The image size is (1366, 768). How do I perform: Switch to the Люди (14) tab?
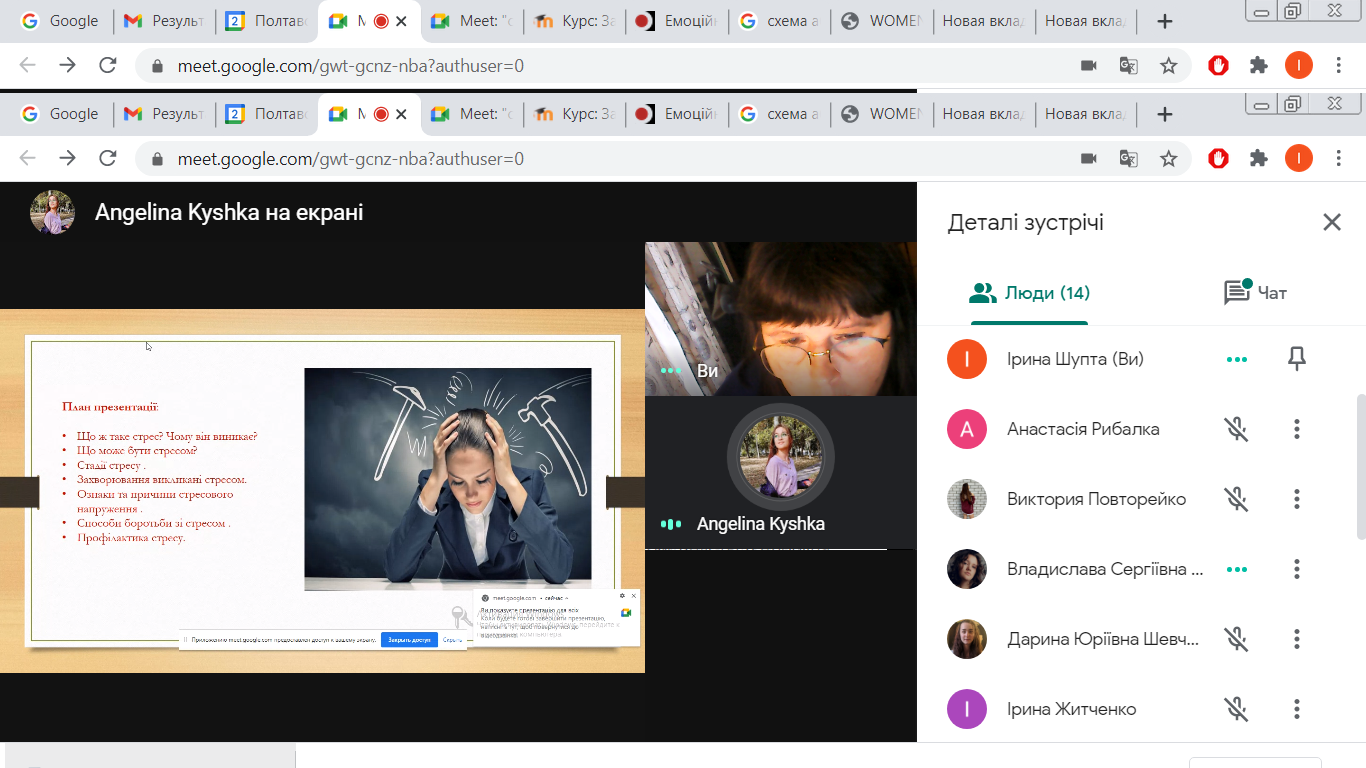pos(1029,293)
